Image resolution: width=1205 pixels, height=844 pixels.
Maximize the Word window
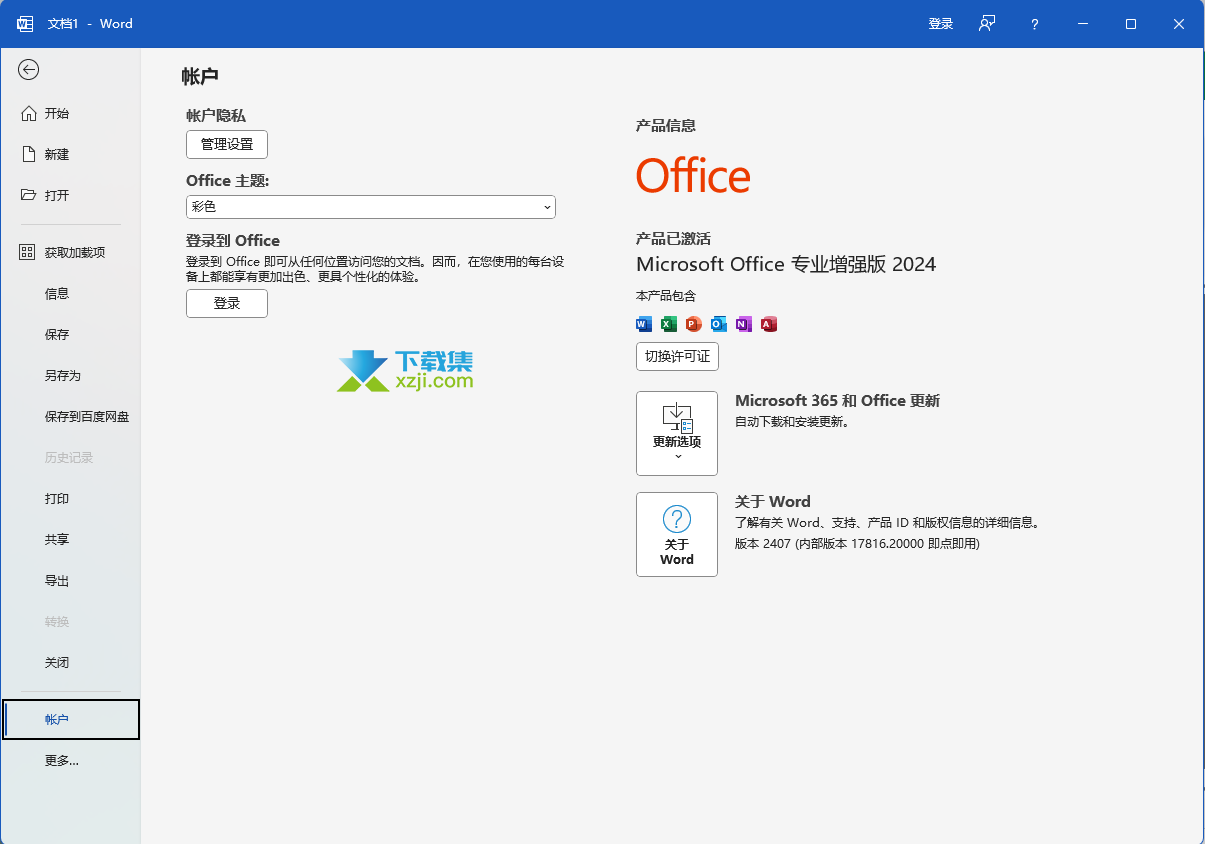(x=1131, y=24)
